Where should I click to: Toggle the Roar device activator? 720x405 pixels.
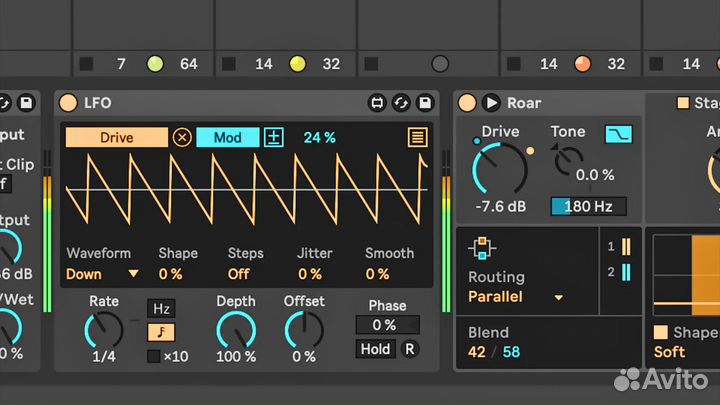467,103
